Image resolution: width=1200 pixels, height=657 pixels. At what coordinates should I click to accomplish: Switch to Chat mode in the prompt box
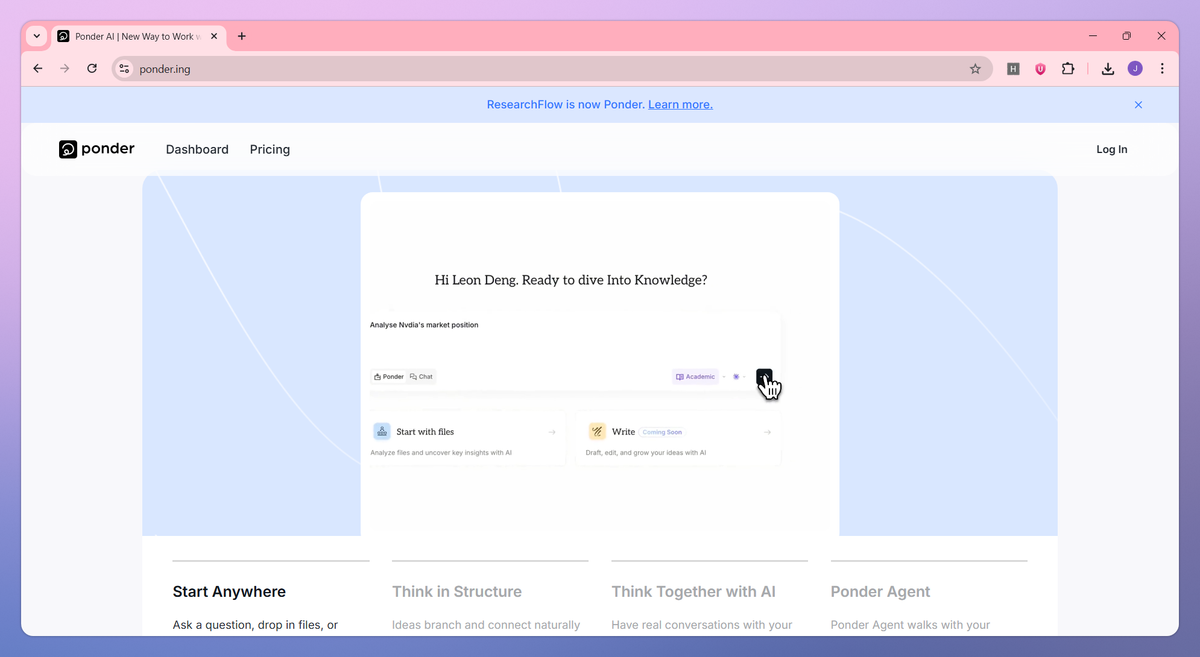tap(421, 376)
